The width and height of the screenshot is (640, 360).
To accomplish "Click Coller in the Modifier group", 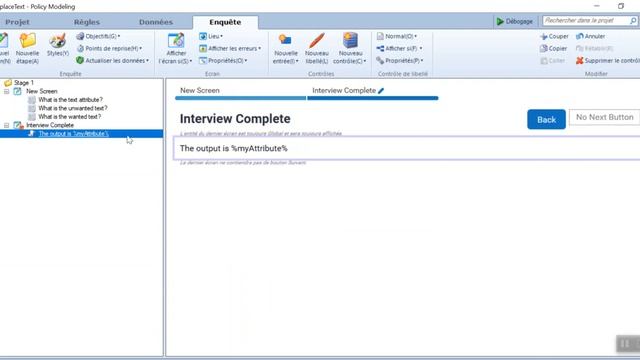I will pos(553,60).
